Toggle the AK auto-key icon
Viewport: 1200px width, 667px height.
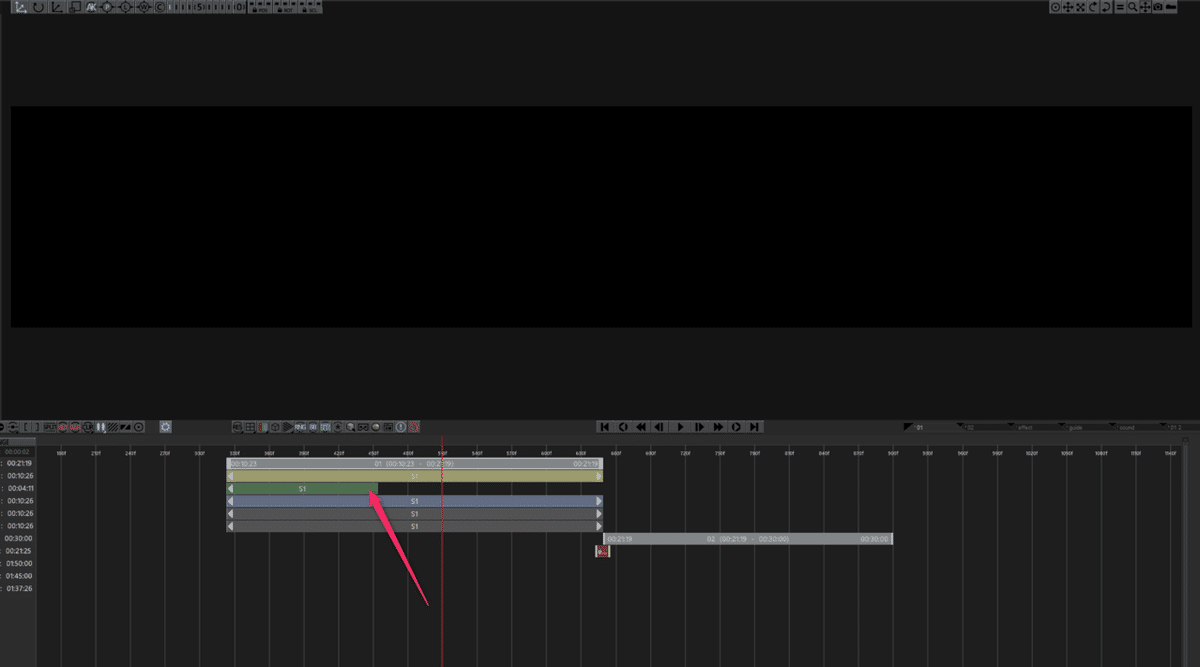(x=91, y=7)
